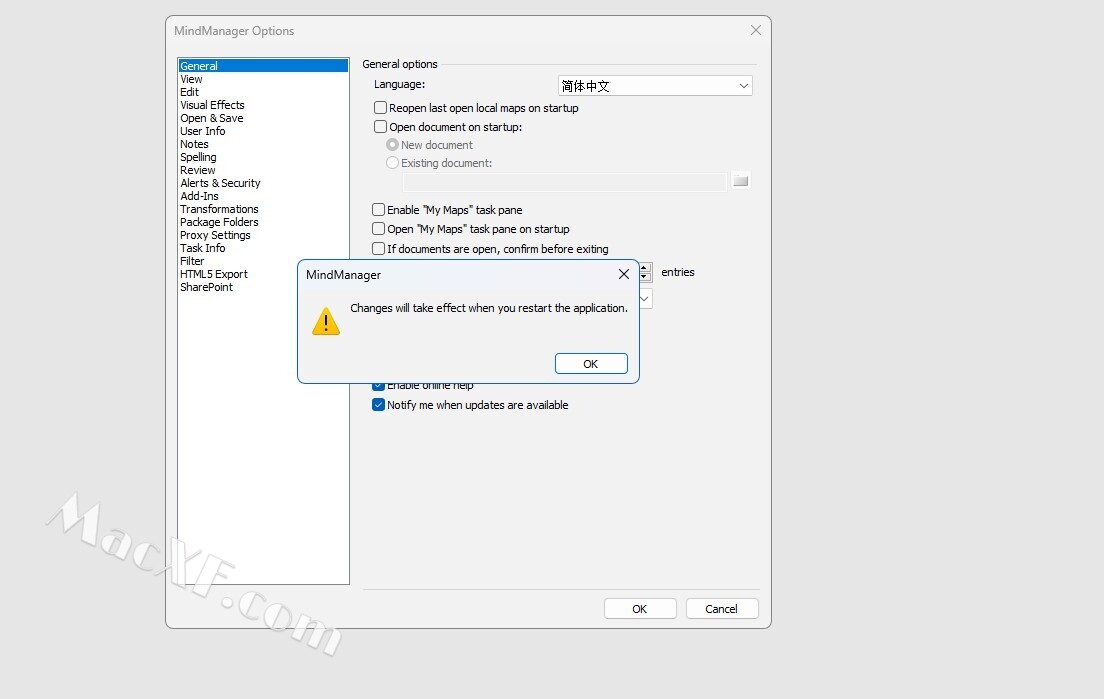Viewport: 1104px width, 699px height.
Task: Open the Task Info category
Action: click(203, 248)
